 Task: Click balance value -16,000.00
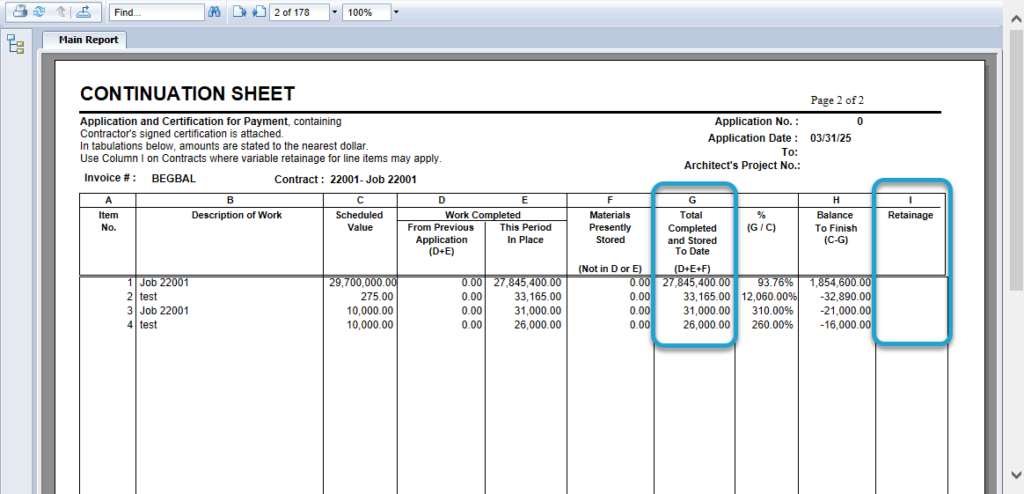click(x=844, y=324)
